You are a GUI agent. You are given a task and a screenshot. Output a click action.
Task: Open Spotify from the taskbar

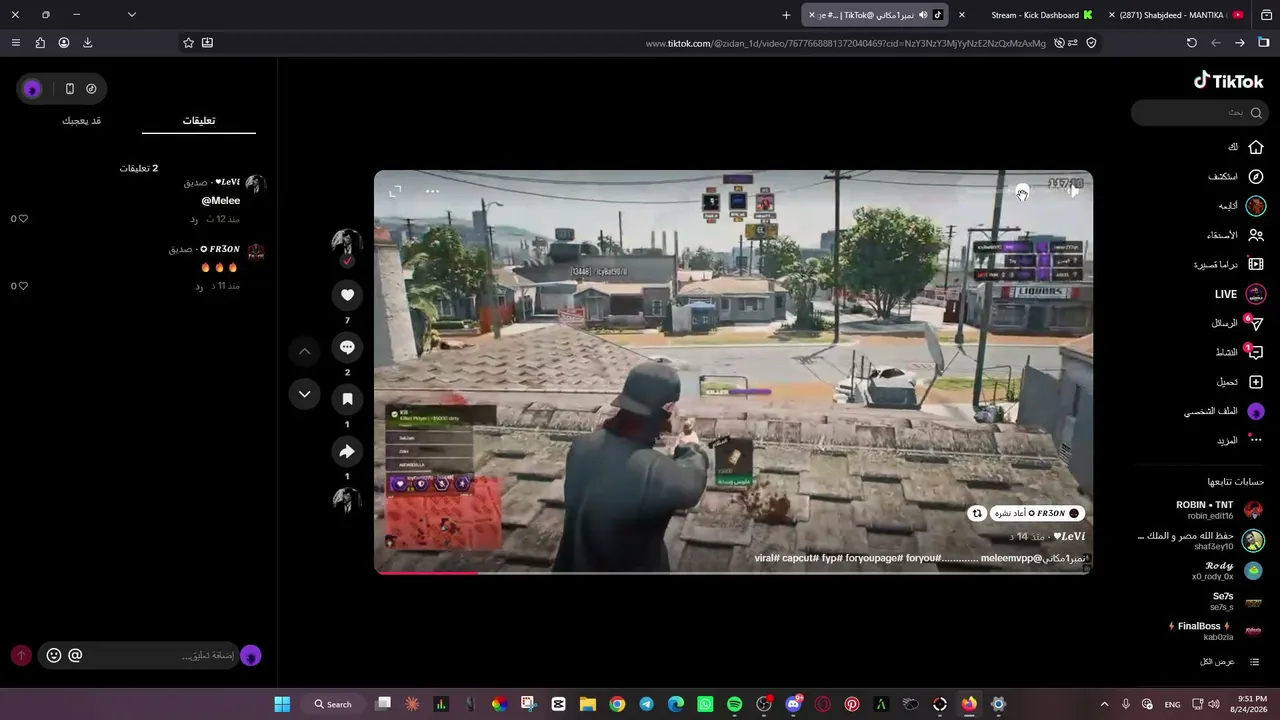coord(735,704)
